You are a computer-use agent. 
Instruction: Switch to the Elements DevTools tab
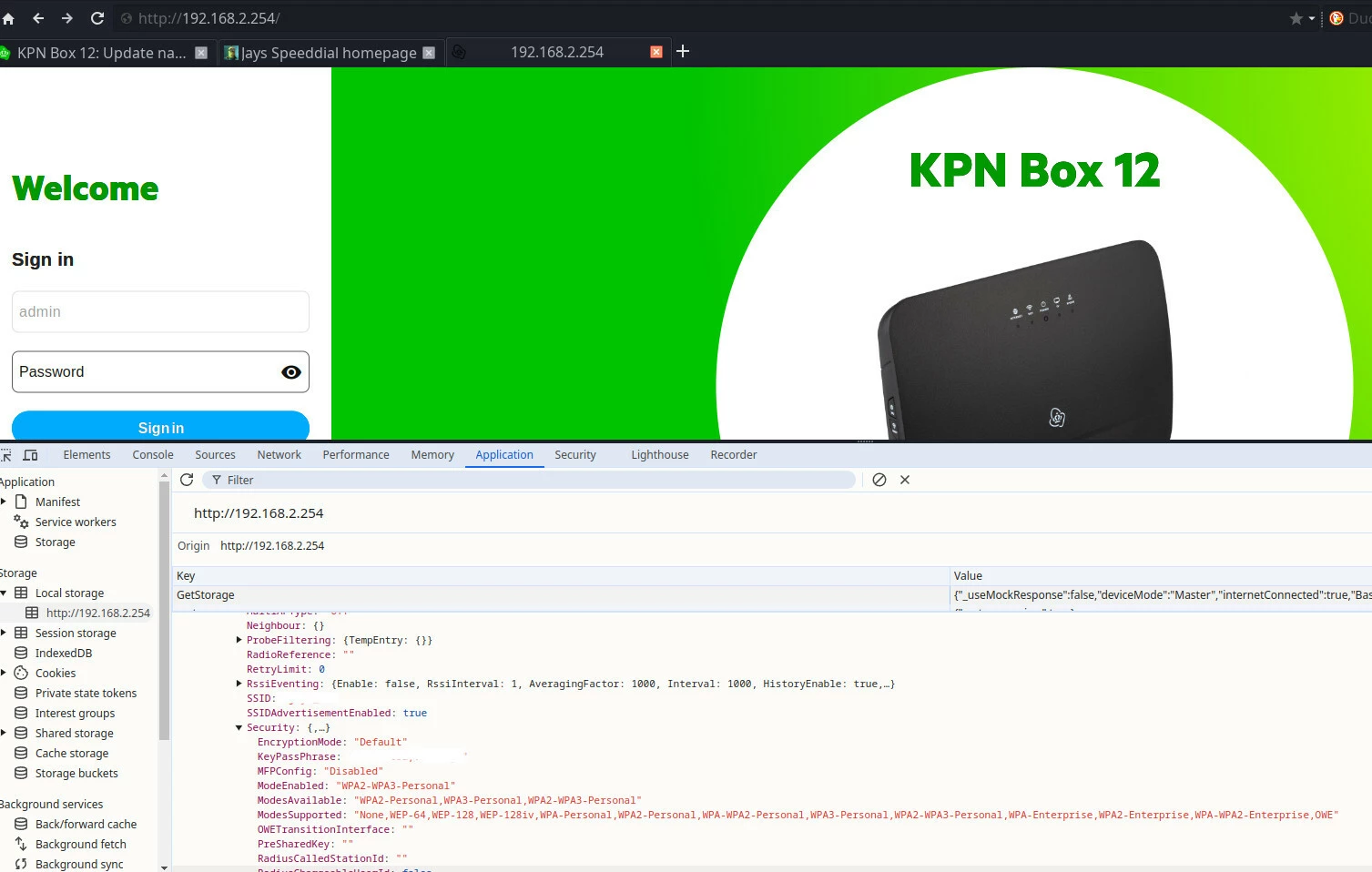[86, 455]
